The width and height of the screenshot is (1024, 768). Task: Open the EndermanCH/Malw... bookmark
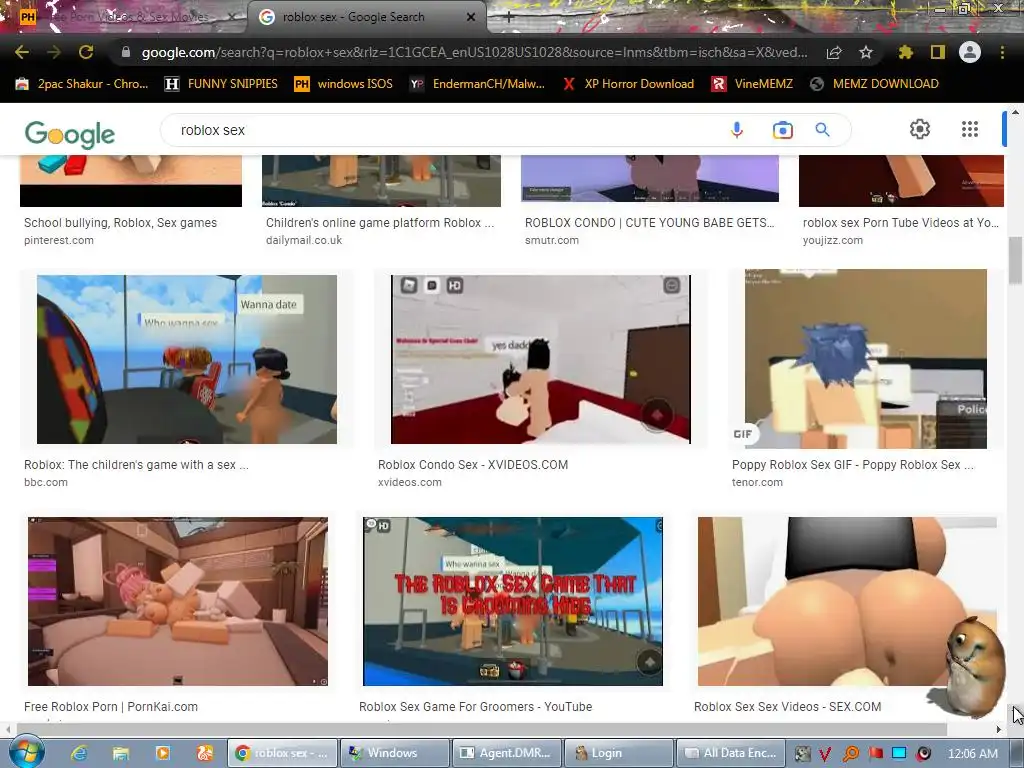click(477, 84)
